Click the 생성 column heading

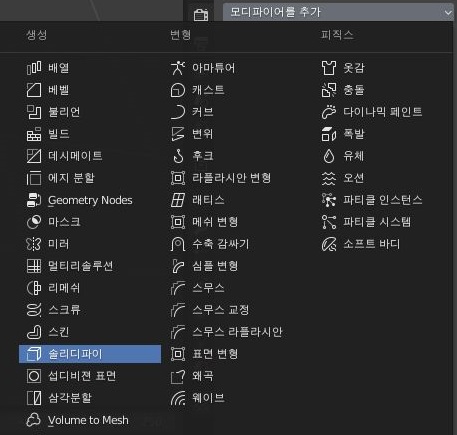pyautogui.click(x=37, y=35)
